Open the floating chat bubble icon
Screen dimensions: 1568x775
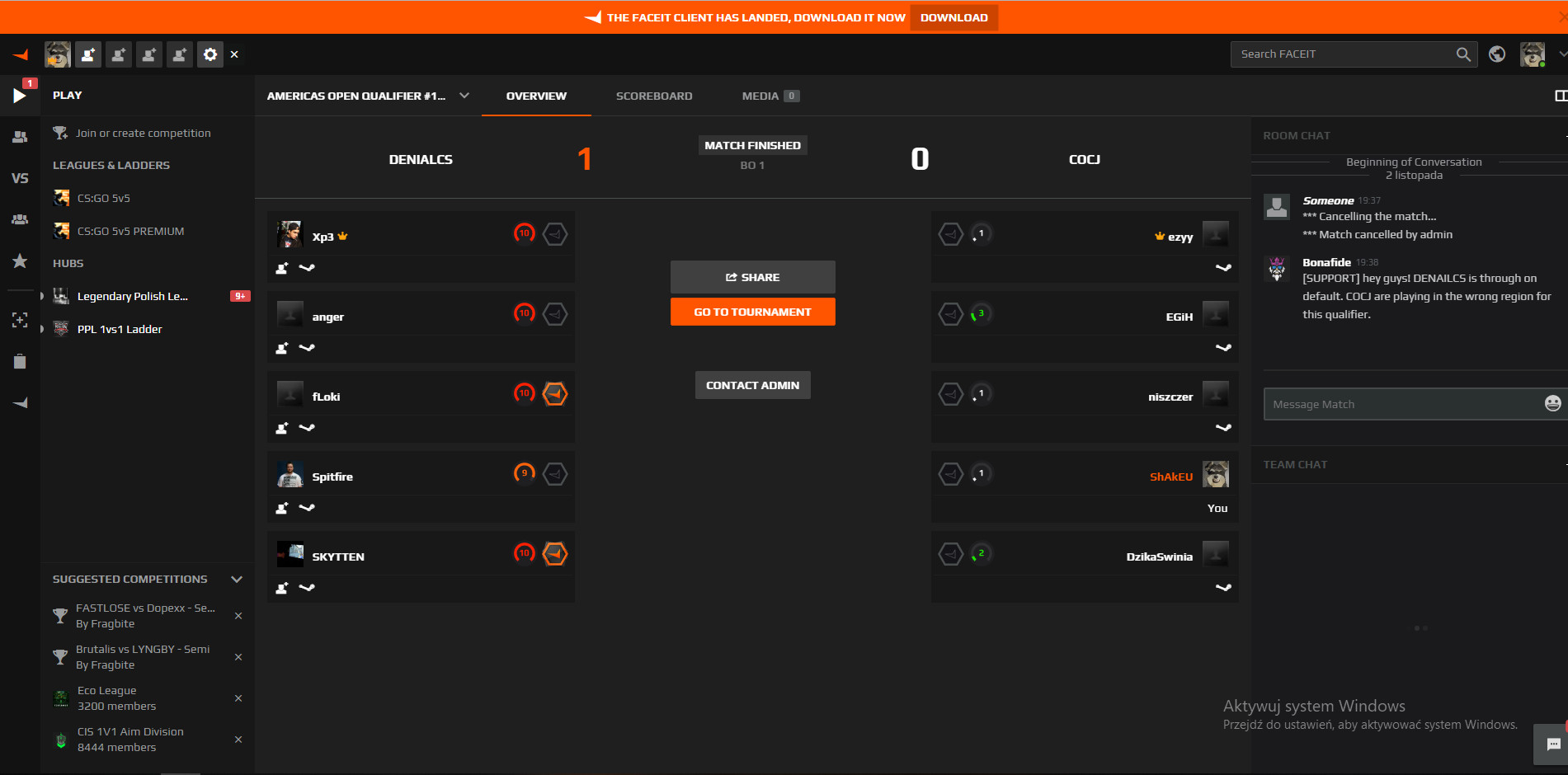point(1552,744)
